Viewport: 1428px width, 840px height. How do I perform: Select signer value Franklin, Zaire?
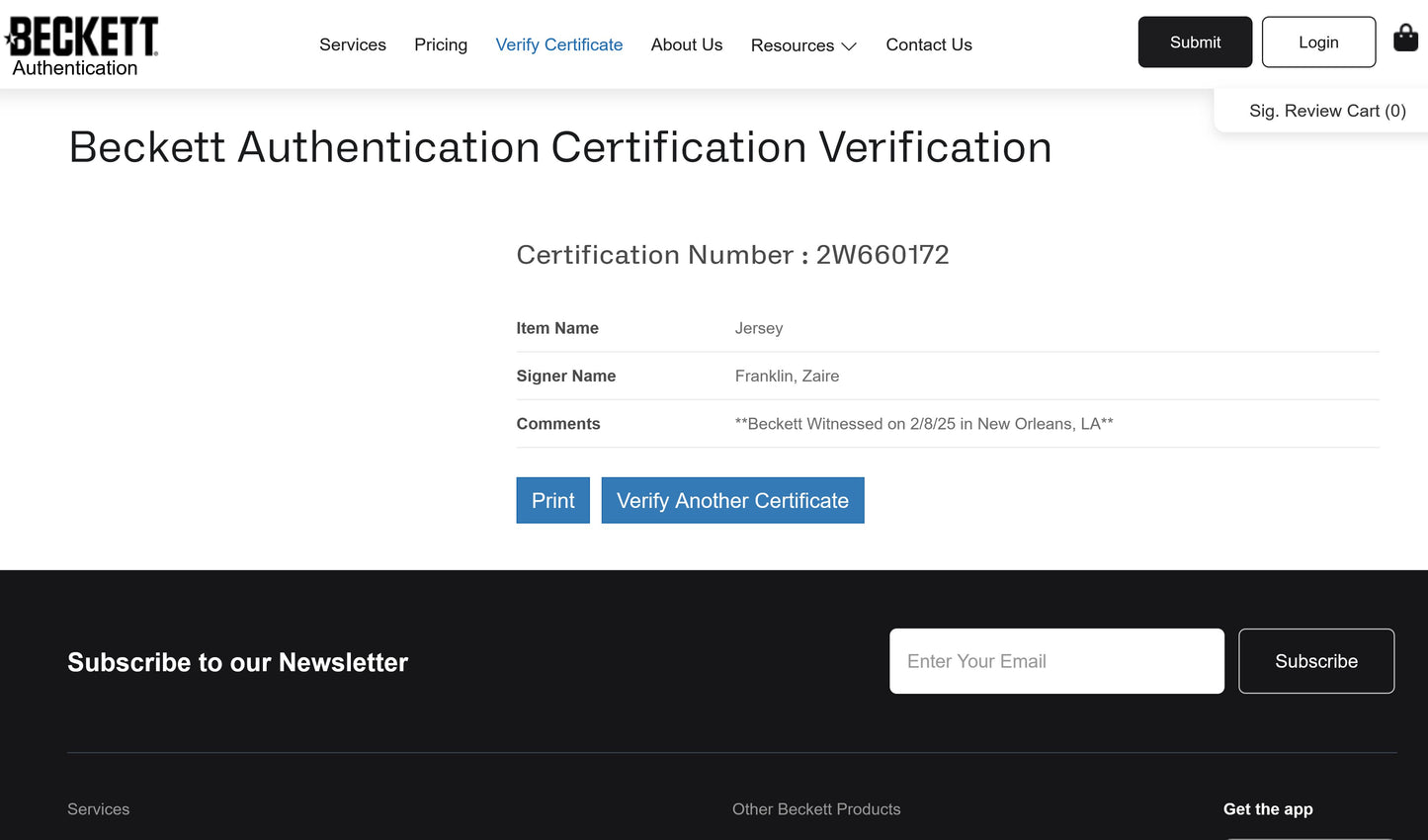coord(787,376)
